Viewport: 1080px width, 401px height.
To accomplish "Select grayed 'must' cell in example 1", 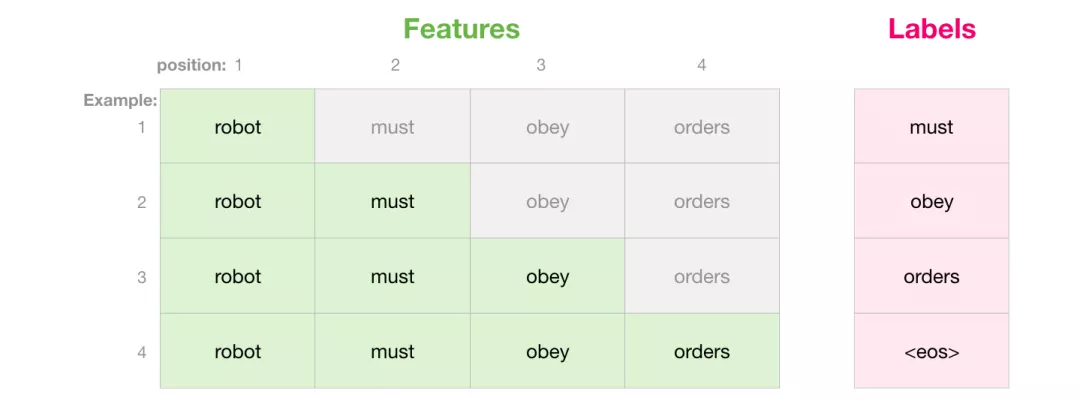I will click(x=393, y=126).
